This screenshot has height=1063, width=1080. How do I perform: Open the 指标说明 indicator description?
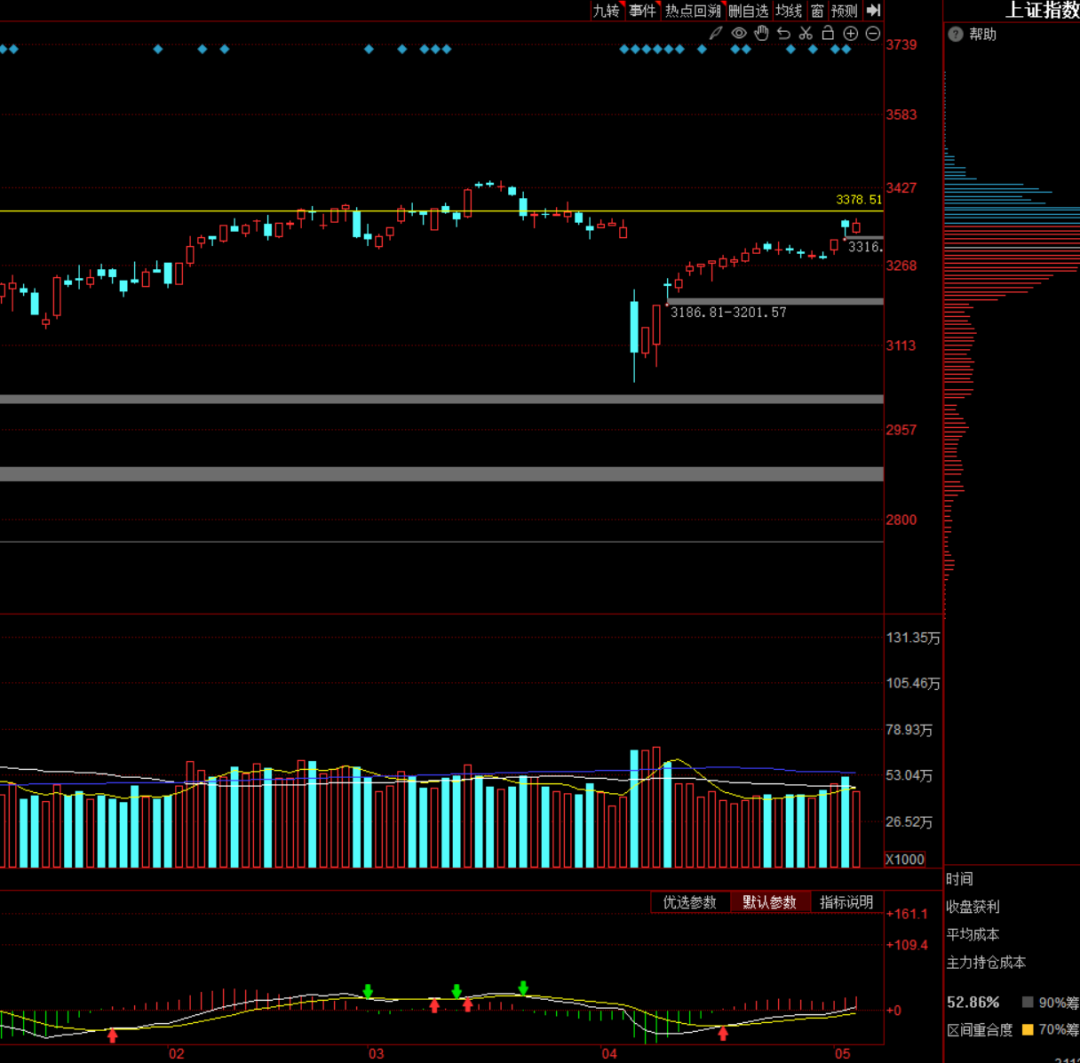point(846,902)
